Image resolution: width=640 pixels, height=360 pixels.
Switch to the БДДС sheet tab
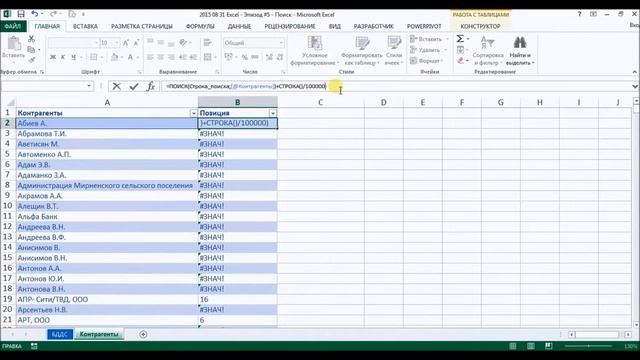(60, 334)
